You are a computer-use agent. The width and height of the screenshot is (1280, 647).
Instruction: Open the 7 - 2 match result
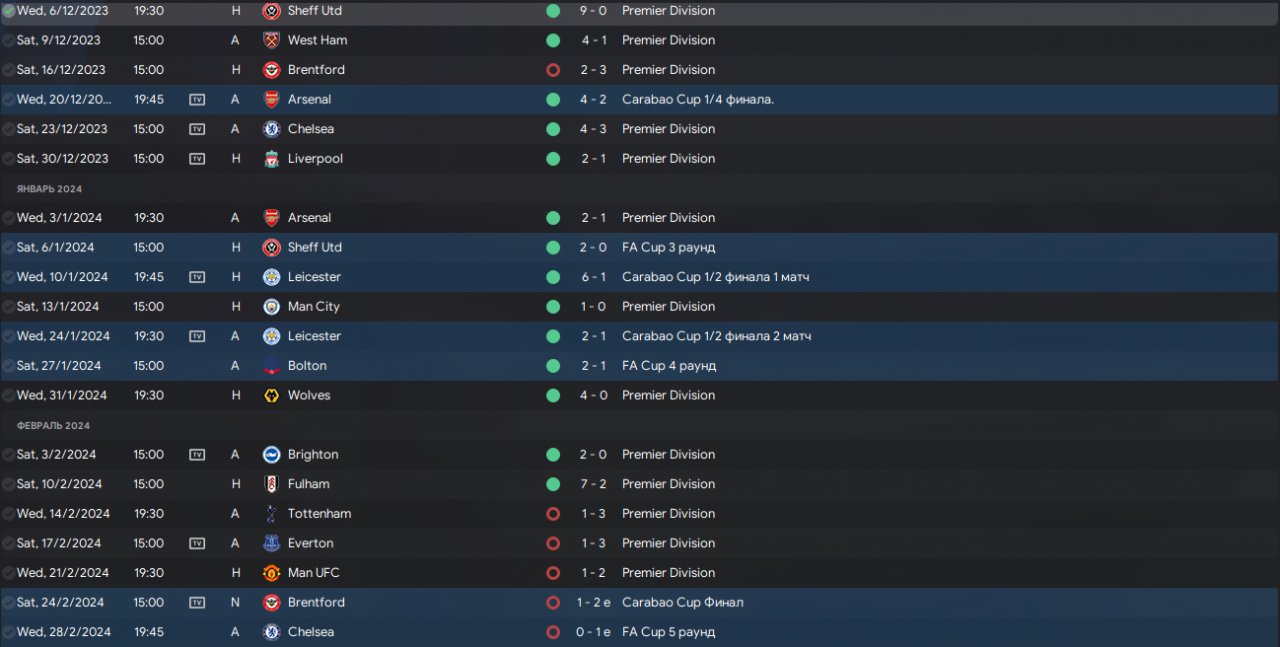pyautogui.click(x=593, y=484)
